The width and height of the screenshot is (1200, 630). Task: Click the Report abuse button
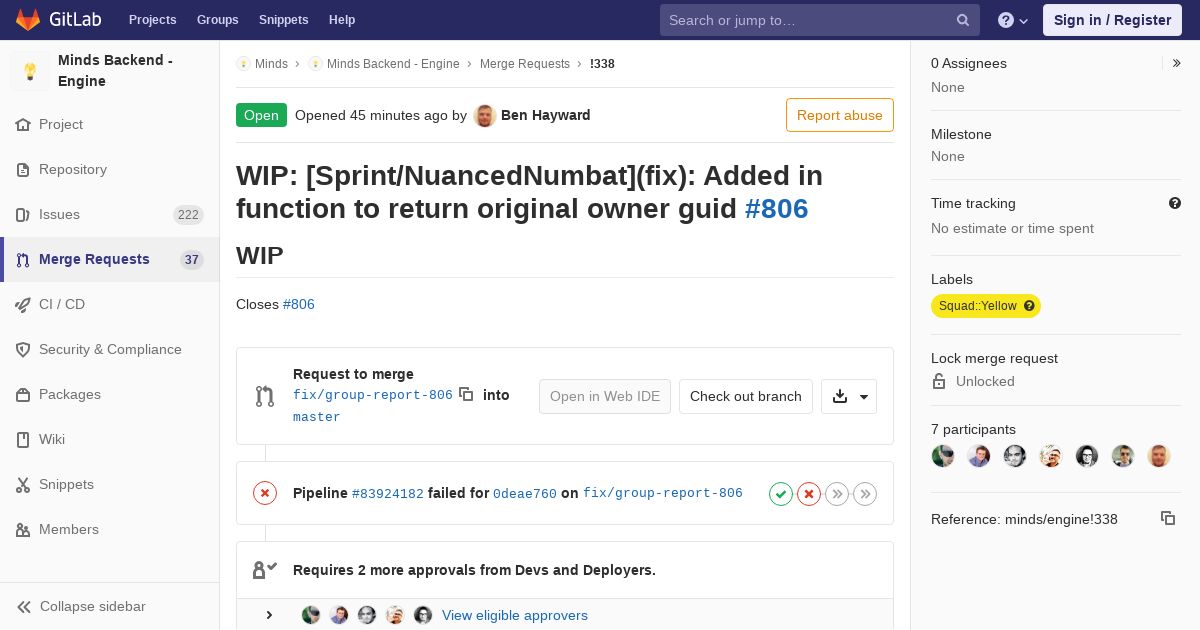(x=840, y=115)
